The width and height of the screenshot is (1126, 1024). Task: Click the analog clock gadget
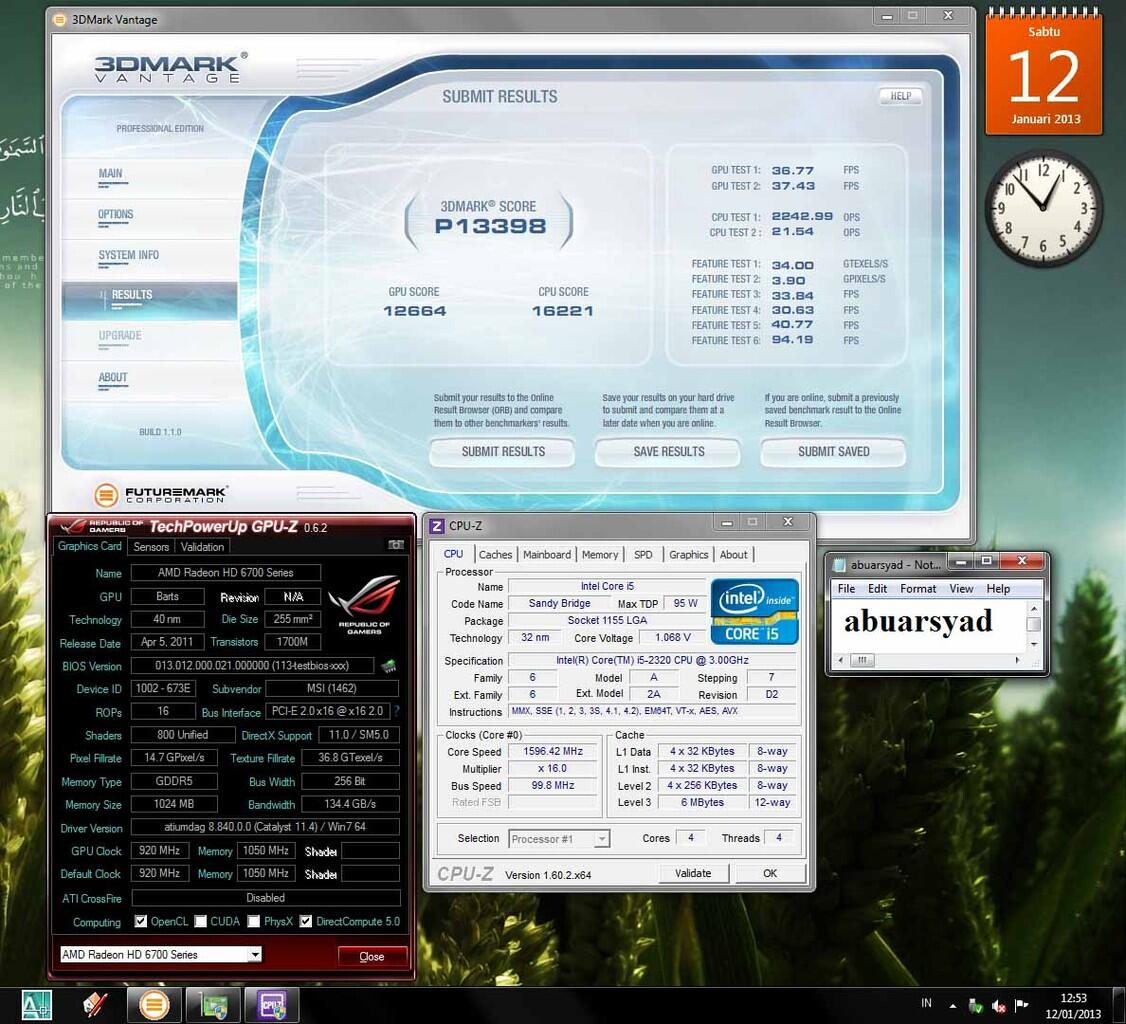click(x=1043, y=208)
